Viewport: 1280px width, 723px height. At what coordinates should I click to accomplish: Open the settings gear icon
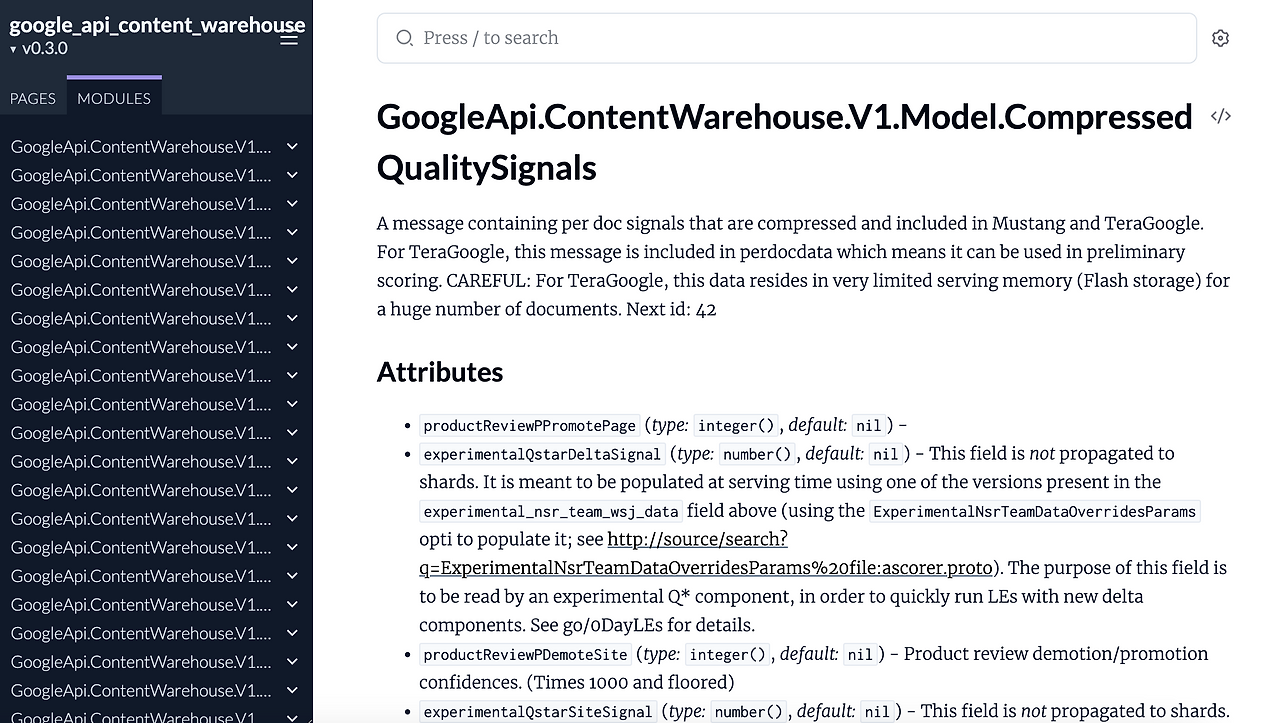tap(1220, 38)
